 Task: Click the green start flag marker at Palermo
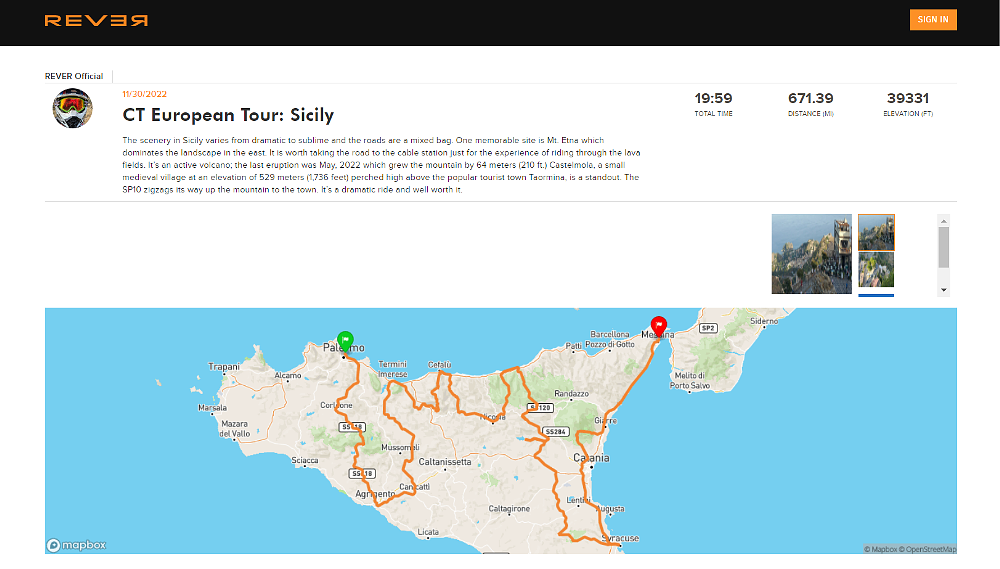(345, 341)
